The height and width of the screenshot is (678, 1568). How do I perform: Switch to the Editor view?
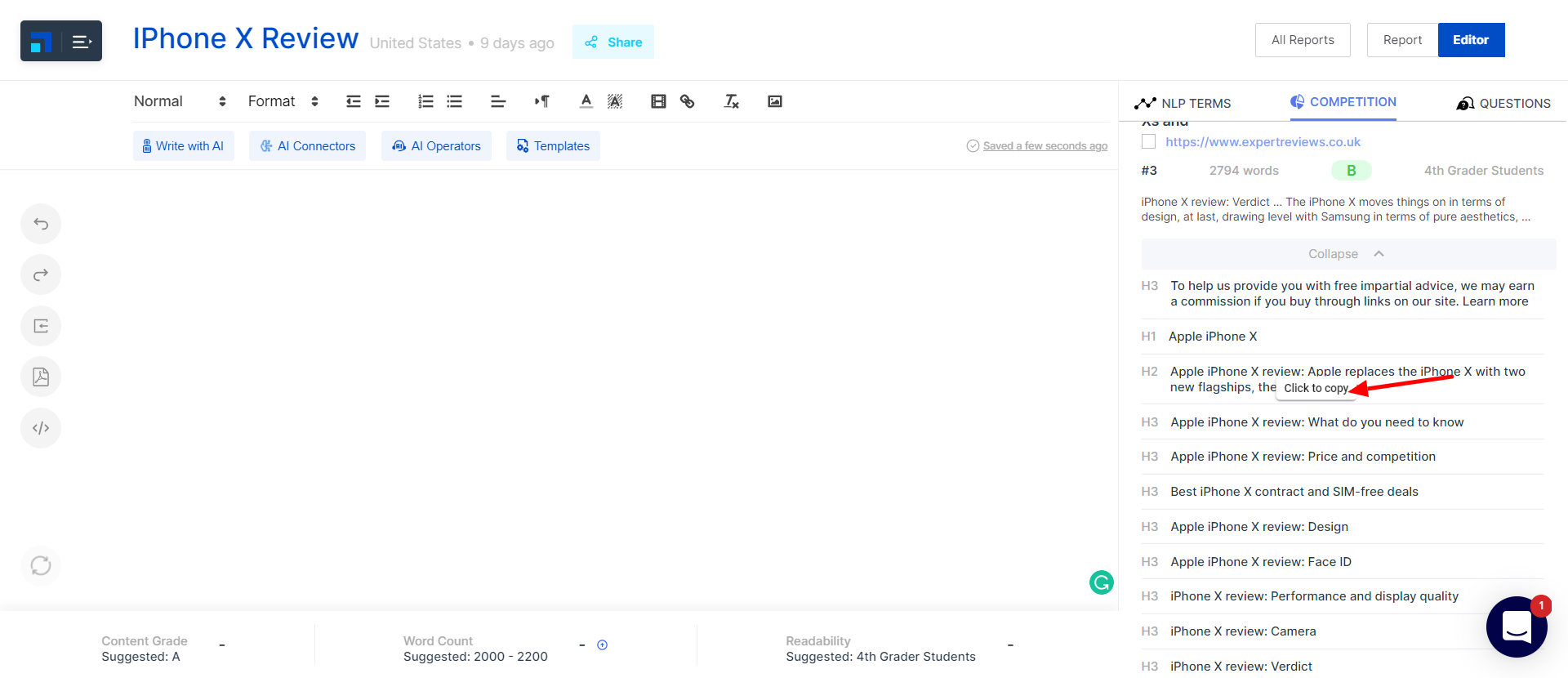1471,40
